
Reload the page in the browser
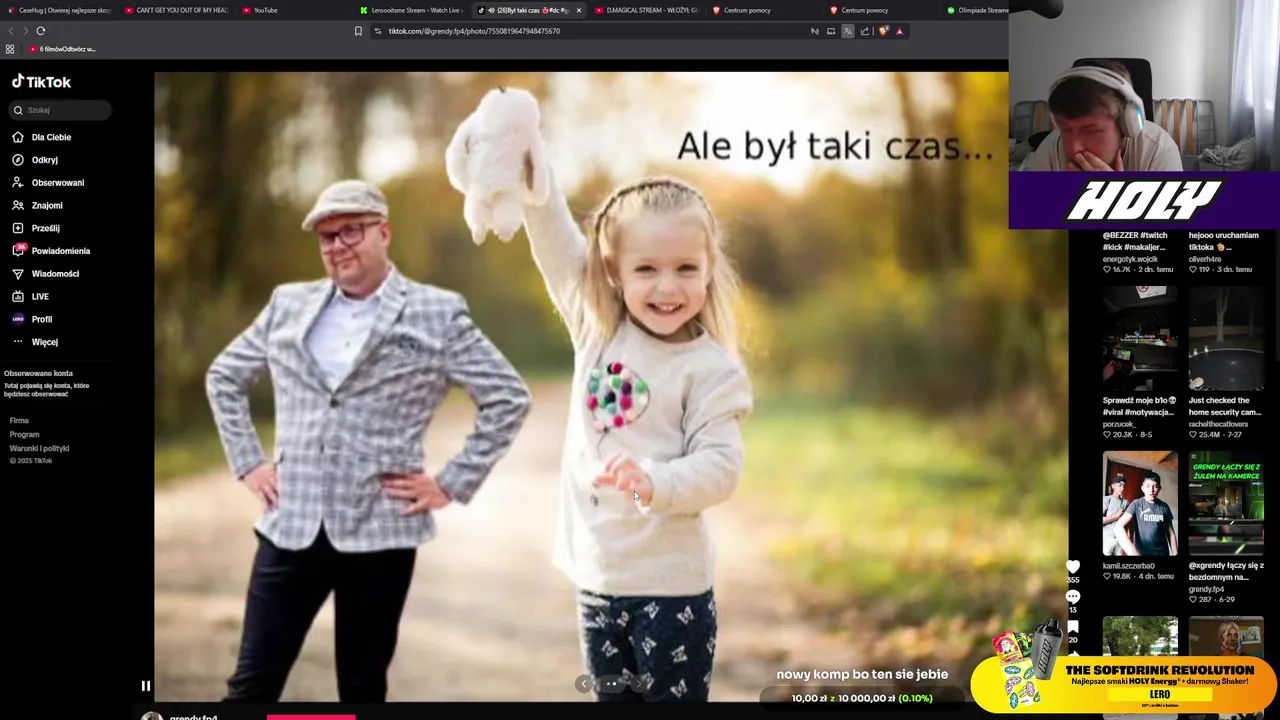pos(41,31)
